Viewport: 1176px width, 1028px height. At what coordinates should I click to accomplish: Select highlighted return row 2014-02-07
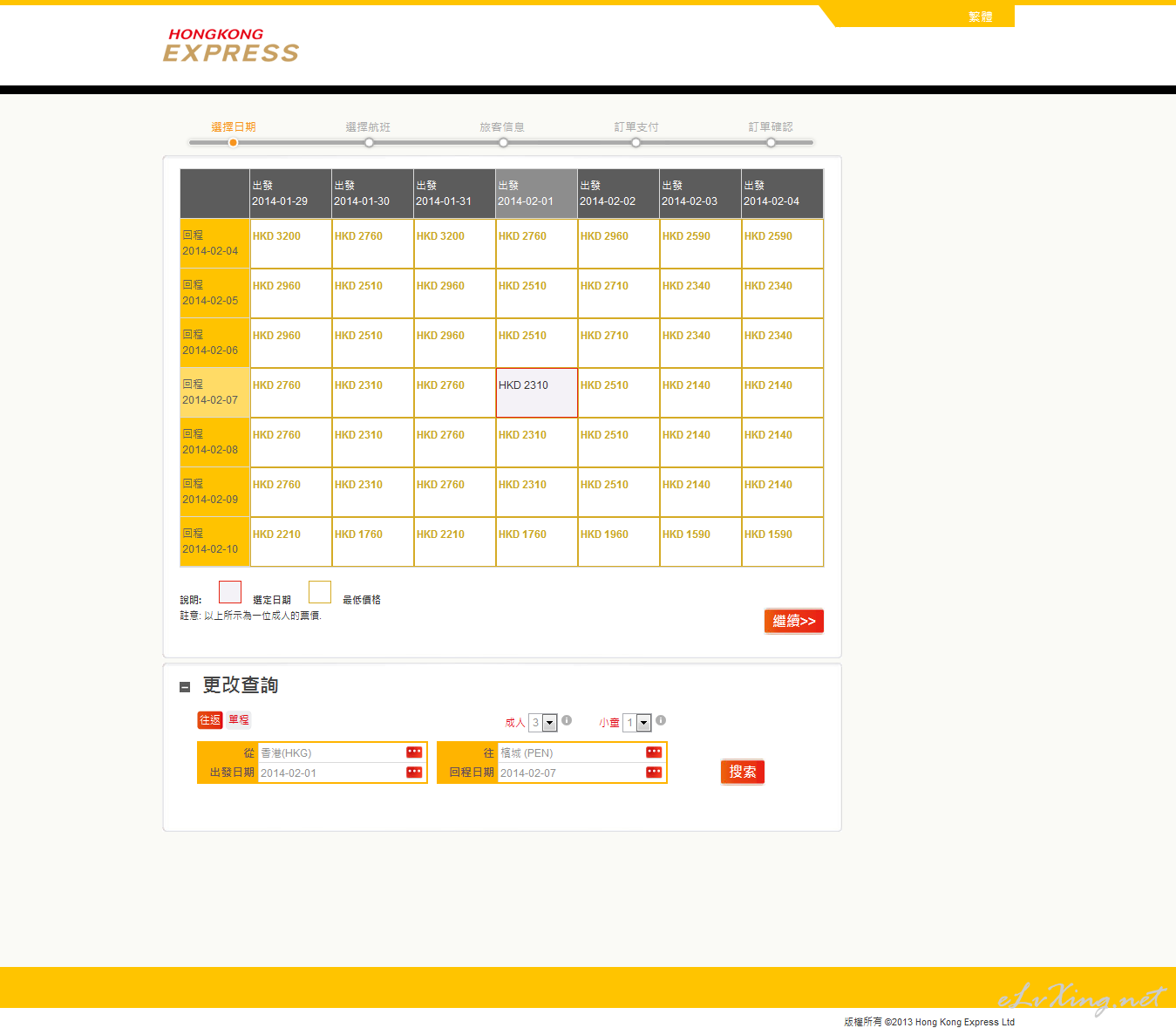point(214,392)
